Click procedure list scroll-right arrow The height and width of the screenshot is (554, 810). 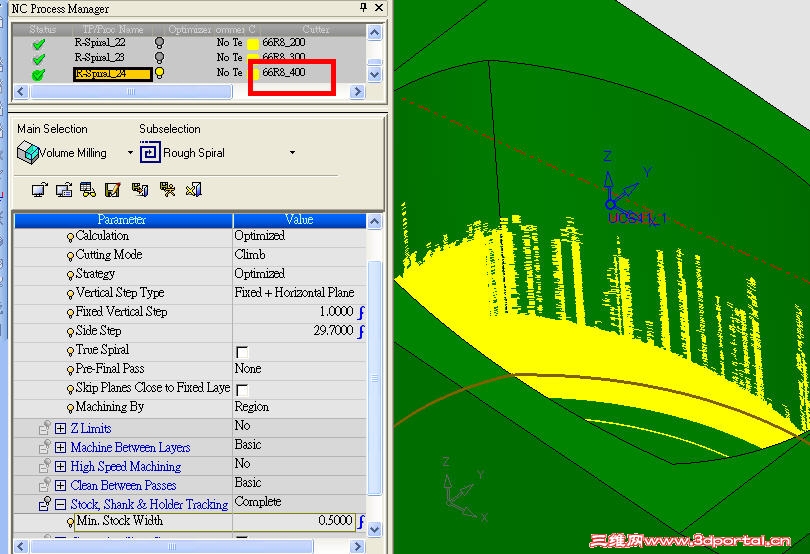[357, 92]
